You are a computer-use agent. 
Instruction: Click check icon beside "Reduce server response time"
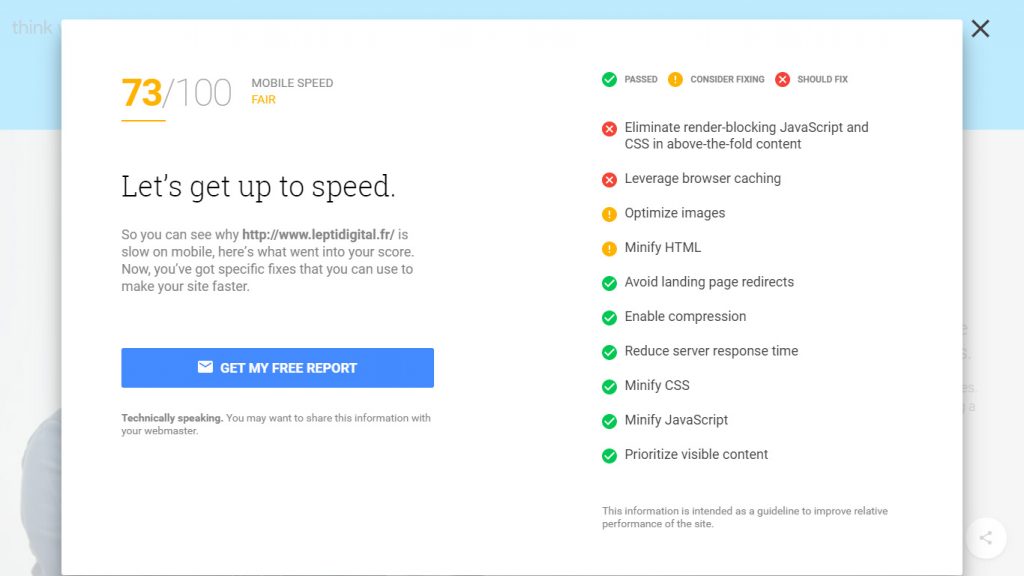click(609, 352)
